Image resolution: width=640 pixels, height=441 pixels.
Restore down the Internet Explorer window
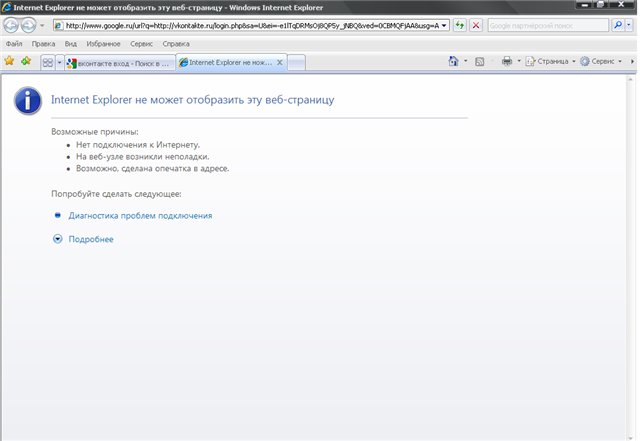point(601,5)
